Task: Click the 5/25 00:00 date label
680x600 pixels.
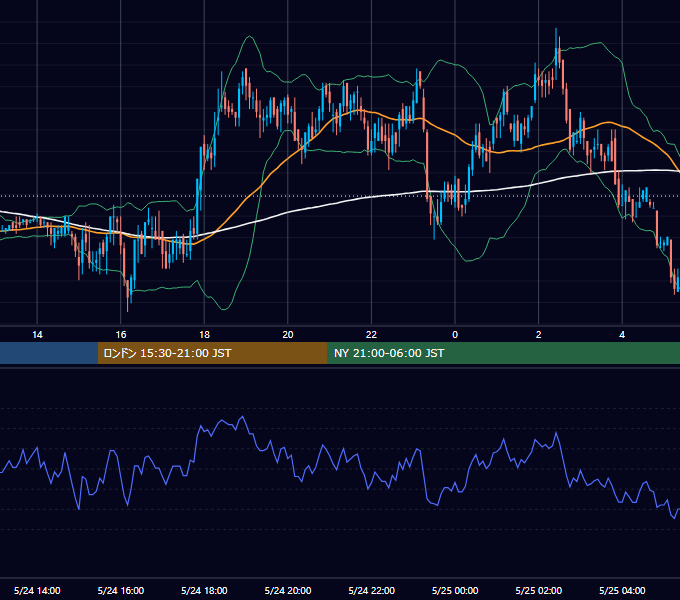Action: pos(455,590)
